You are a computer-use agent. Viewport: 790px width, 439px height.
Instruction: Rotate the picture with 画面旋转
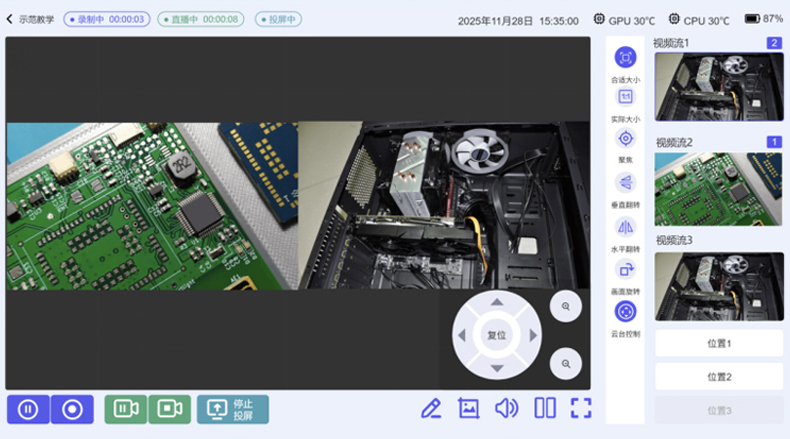click(625, 269)
